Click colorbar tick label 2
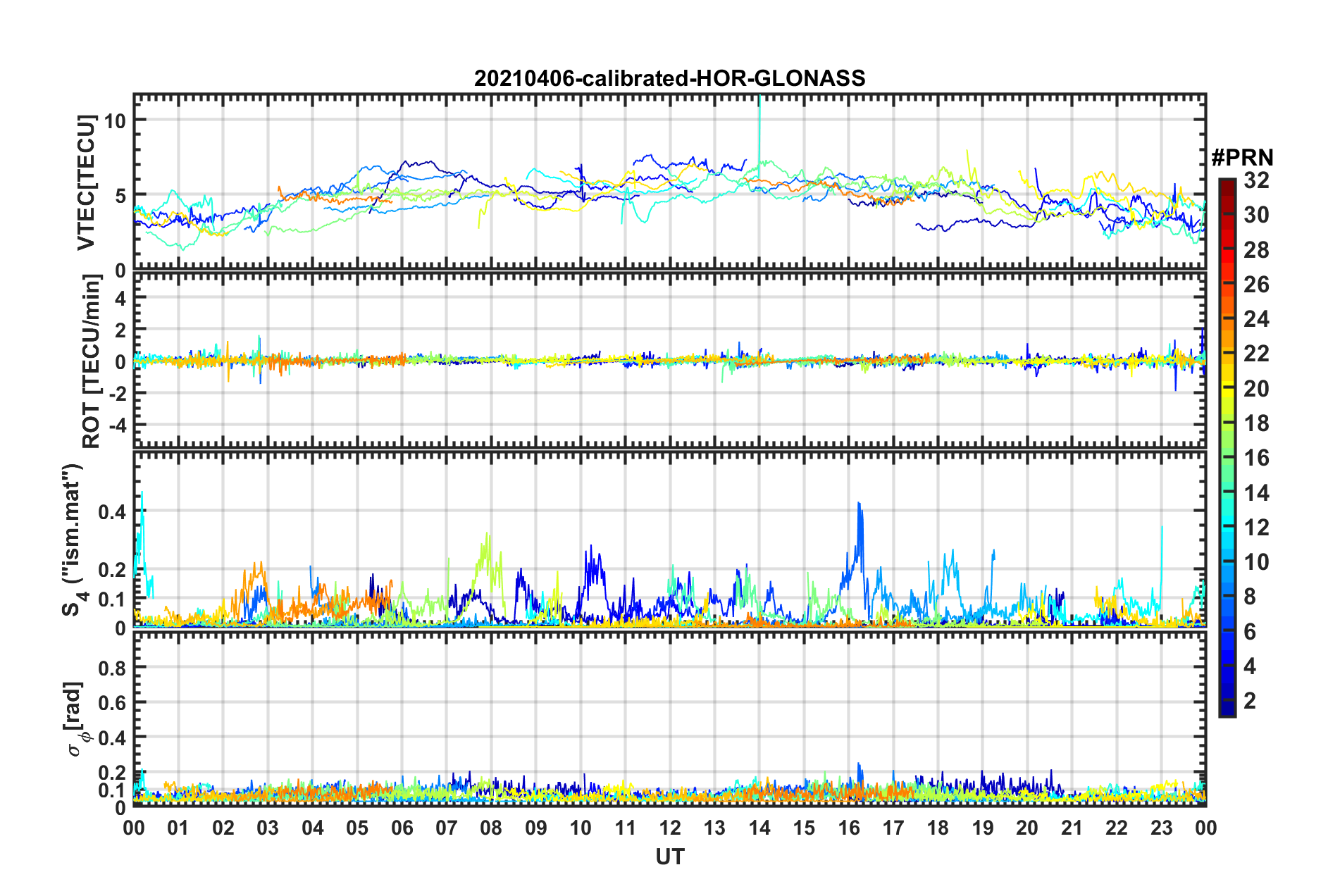The width and height of the screenshot is (1340, 896). click(1250, 700)
